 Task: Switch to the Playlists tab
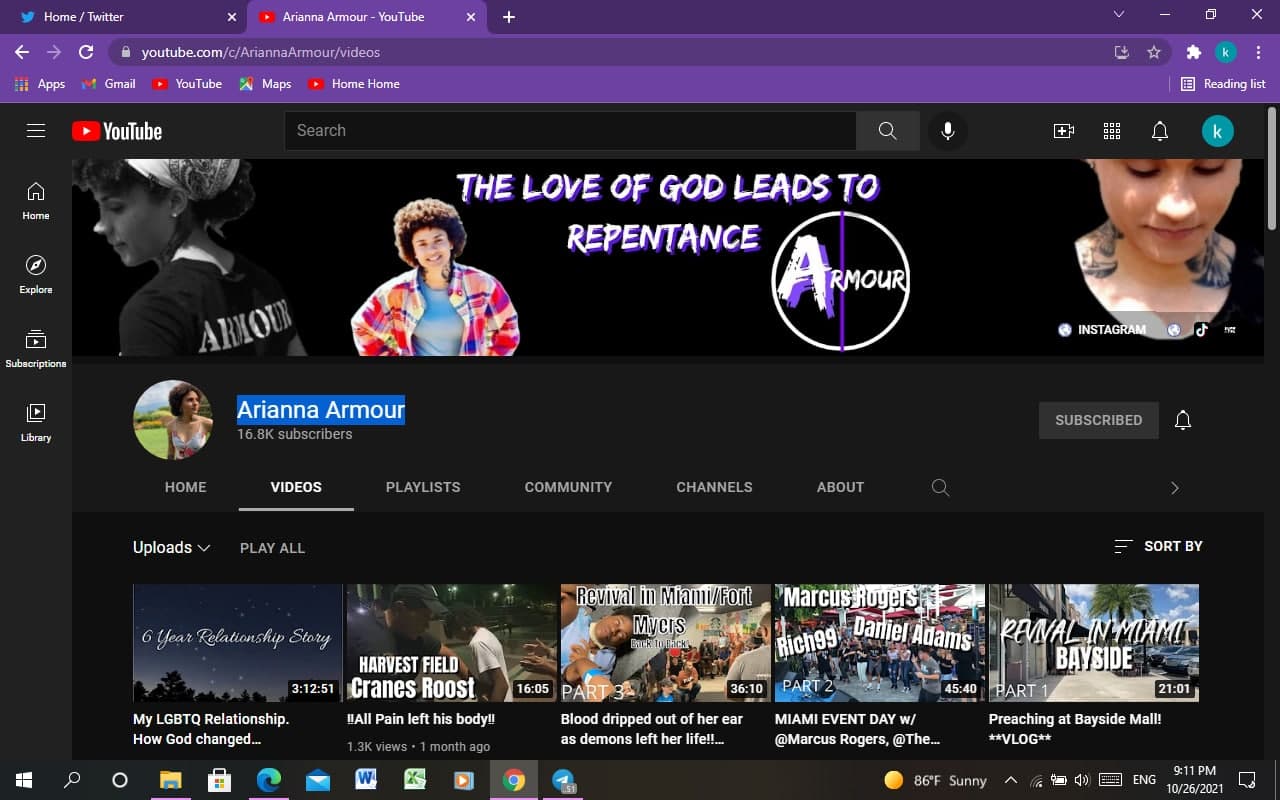(x=423, y=487)
